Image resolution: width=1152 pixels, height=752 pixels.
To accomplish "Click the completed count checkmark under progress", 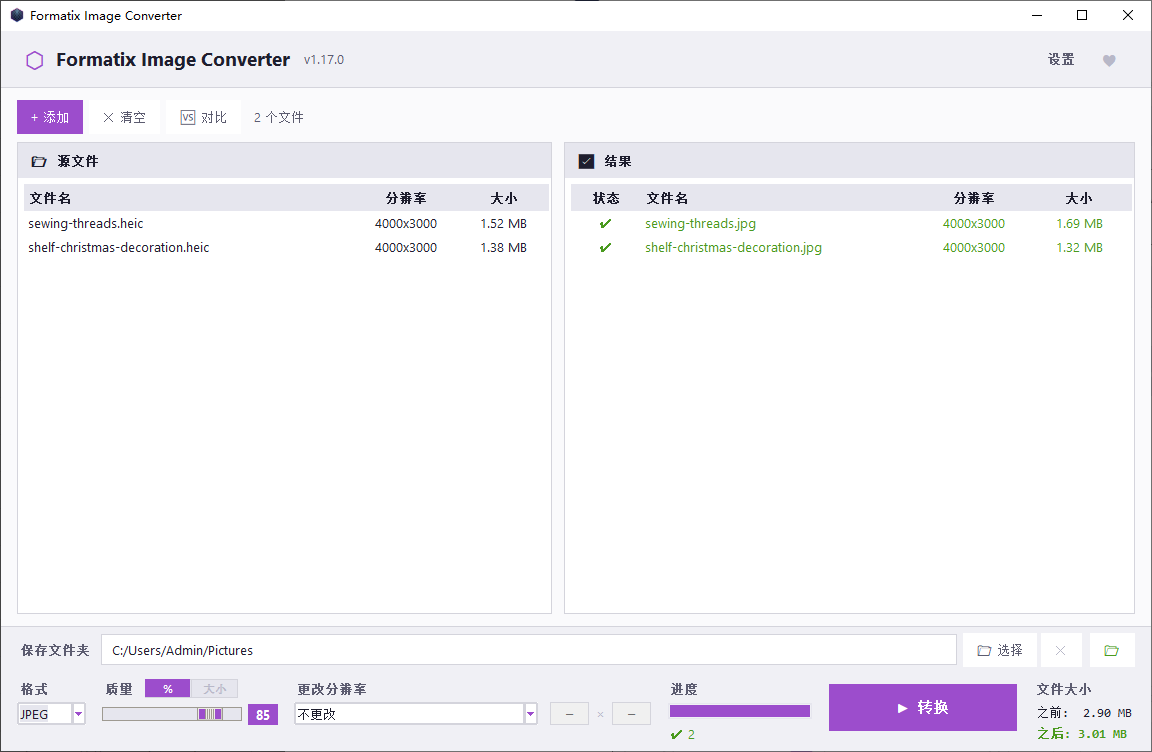I will pyautogui.click(x=677, y=734).
